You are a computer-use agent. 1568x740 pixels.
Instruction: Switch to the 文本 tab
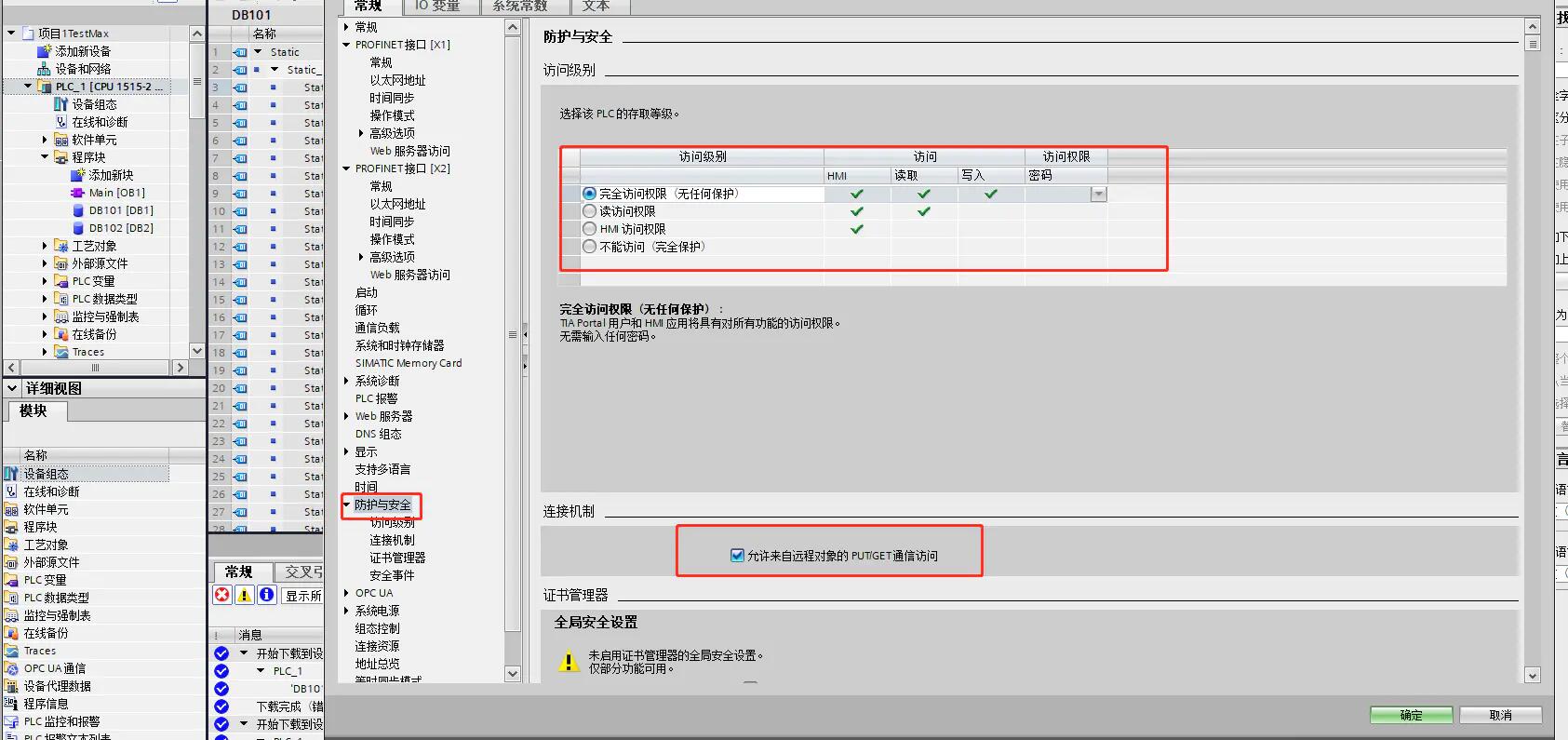(596, 7)
